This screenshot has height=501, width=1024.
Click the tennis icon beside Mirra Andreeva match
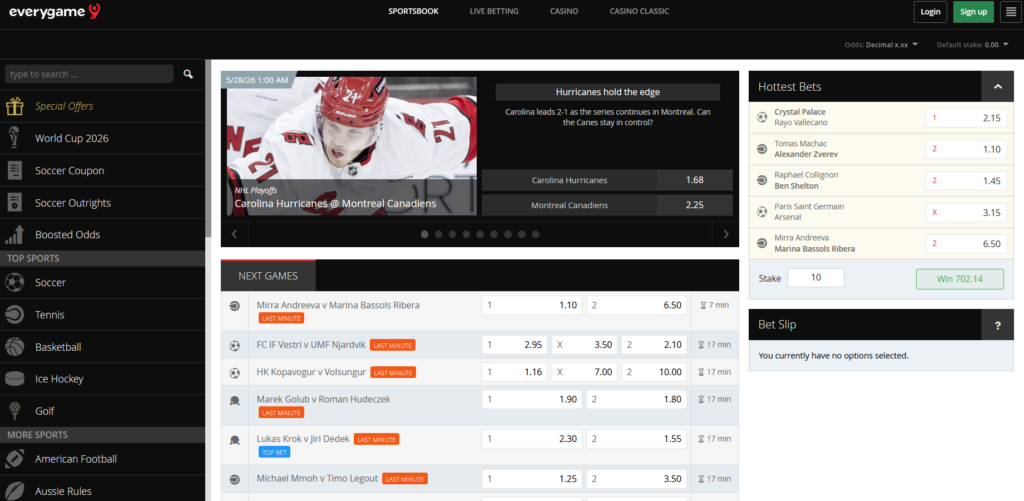[x=235, y=305]
